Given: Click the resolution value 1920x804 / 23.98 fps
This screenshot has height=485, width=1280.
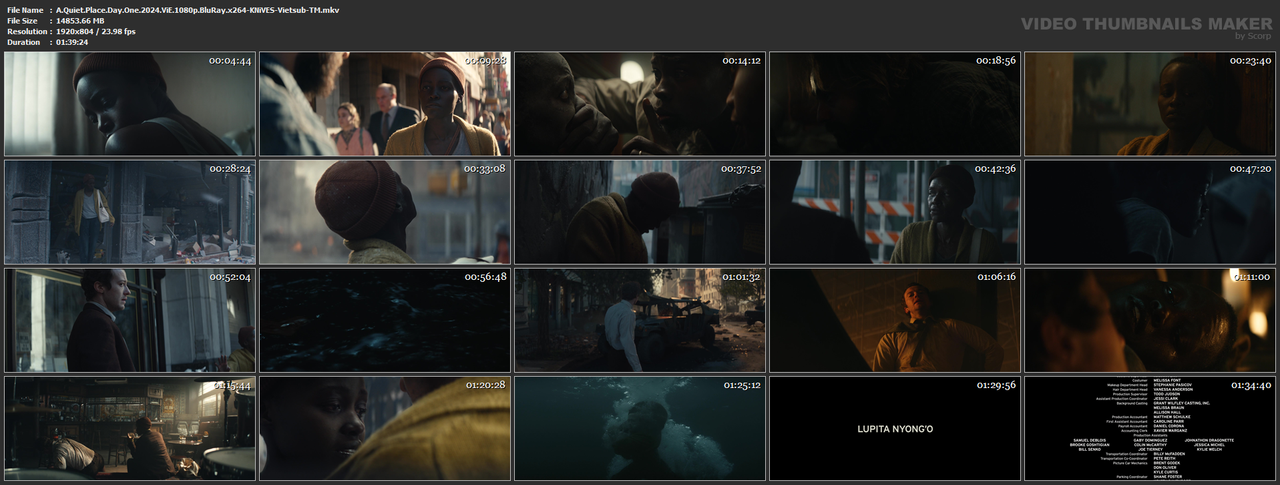Looking at the screenshot, I should [96, 31].
